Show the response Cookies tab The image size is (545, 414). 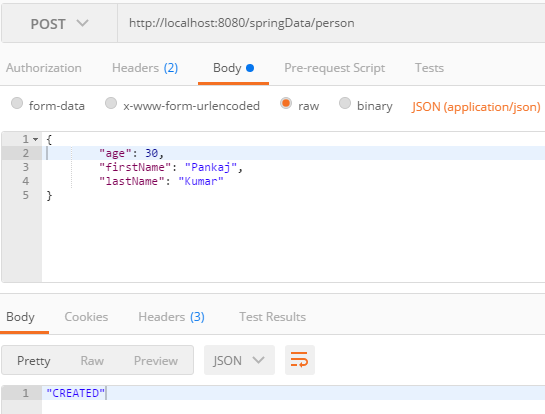86,317
